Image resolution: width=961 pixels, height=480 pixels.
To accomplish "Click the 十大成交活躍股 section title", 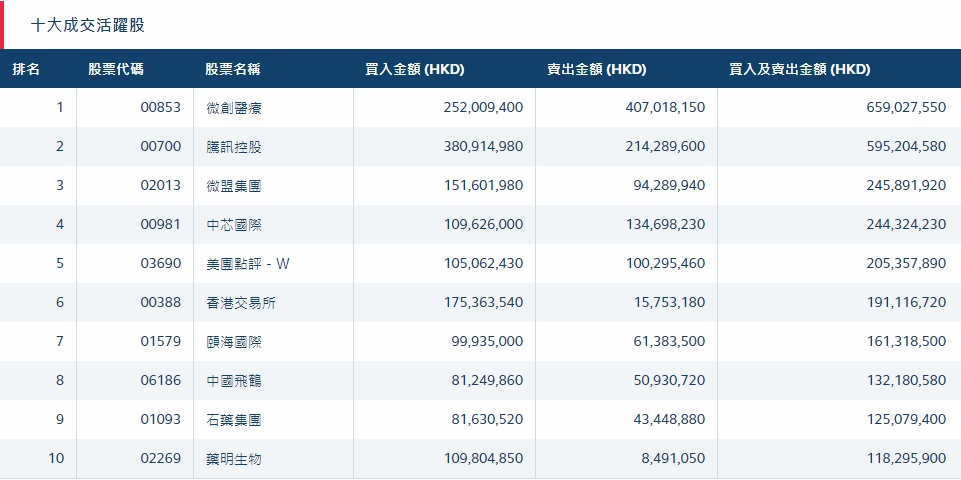I will tap(88, 25).
